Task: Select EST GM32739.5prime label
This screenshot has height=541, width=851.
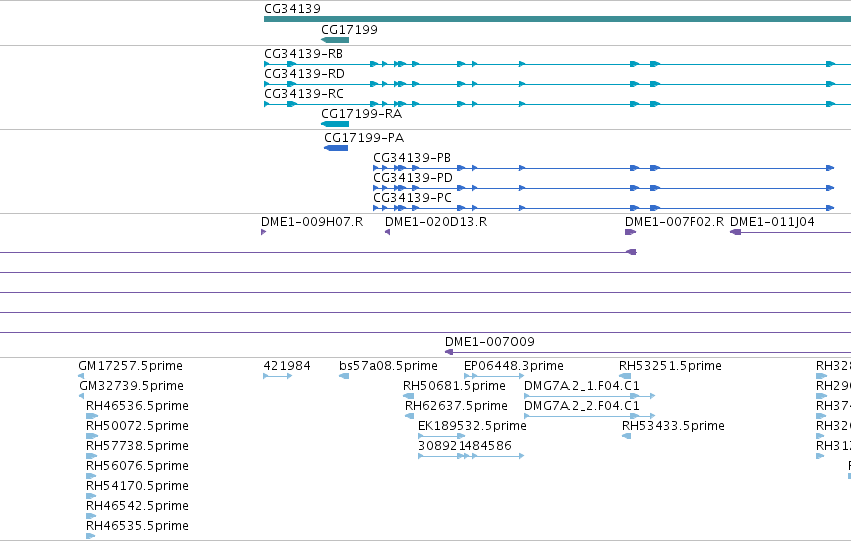Action: click(131, 386)
